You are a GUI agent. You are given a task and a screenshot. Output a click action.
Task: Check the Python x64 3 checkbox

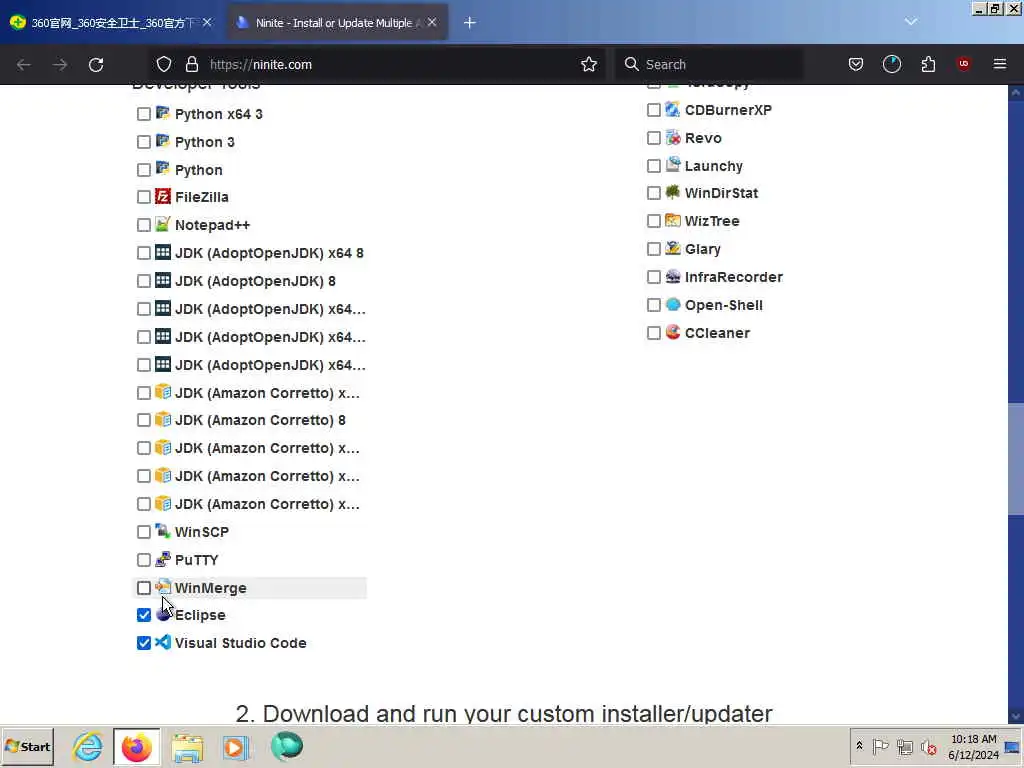[144, 114]
